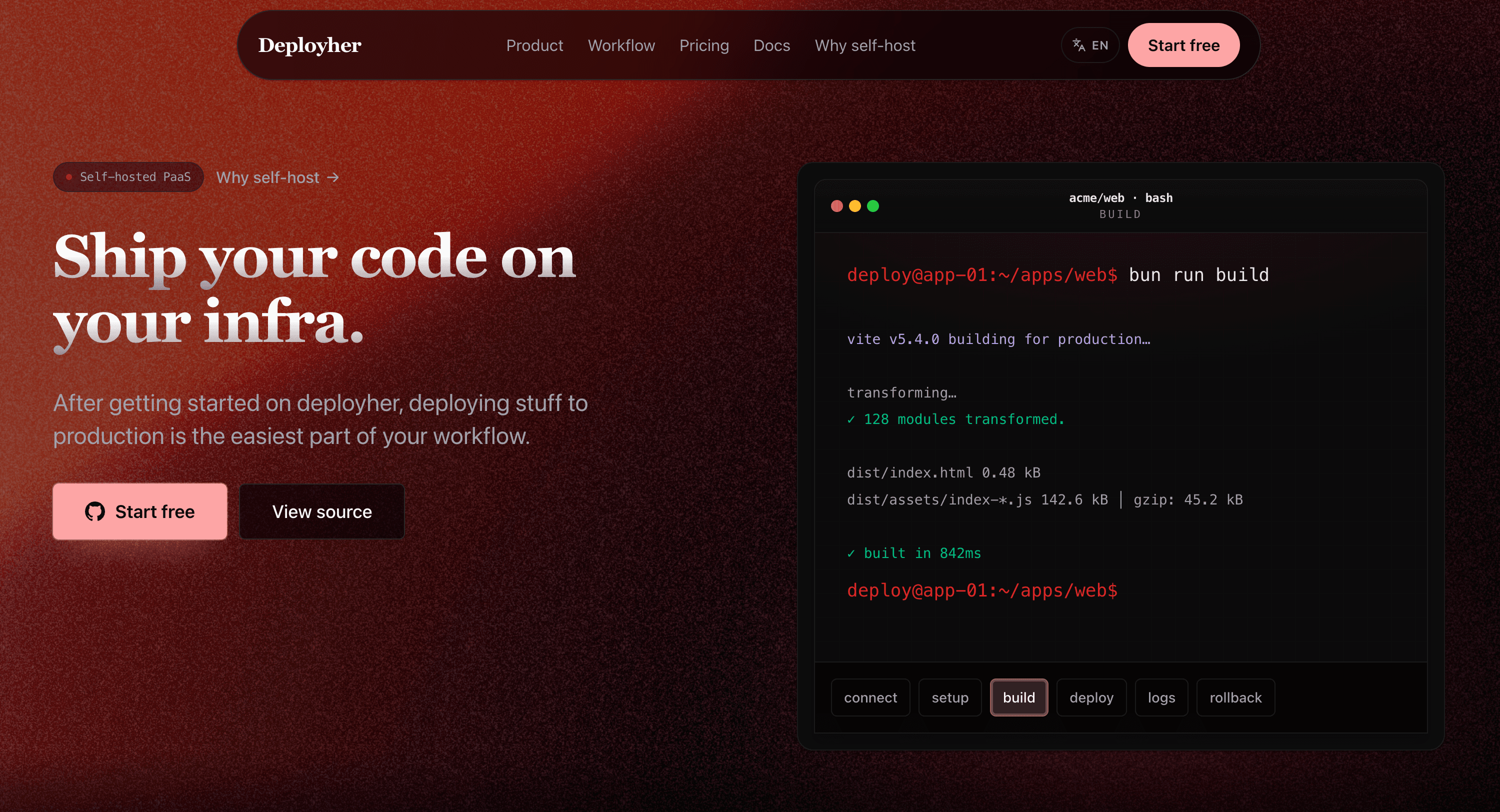Click the 'vite v5.4.0 building for production…' line
Screen dimensions: 1500x812
(x=998, y=339)
